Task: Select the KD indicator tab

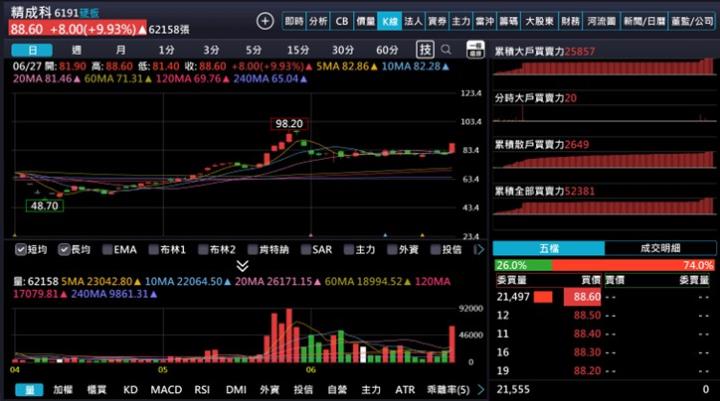Action: tap(130, 390)
